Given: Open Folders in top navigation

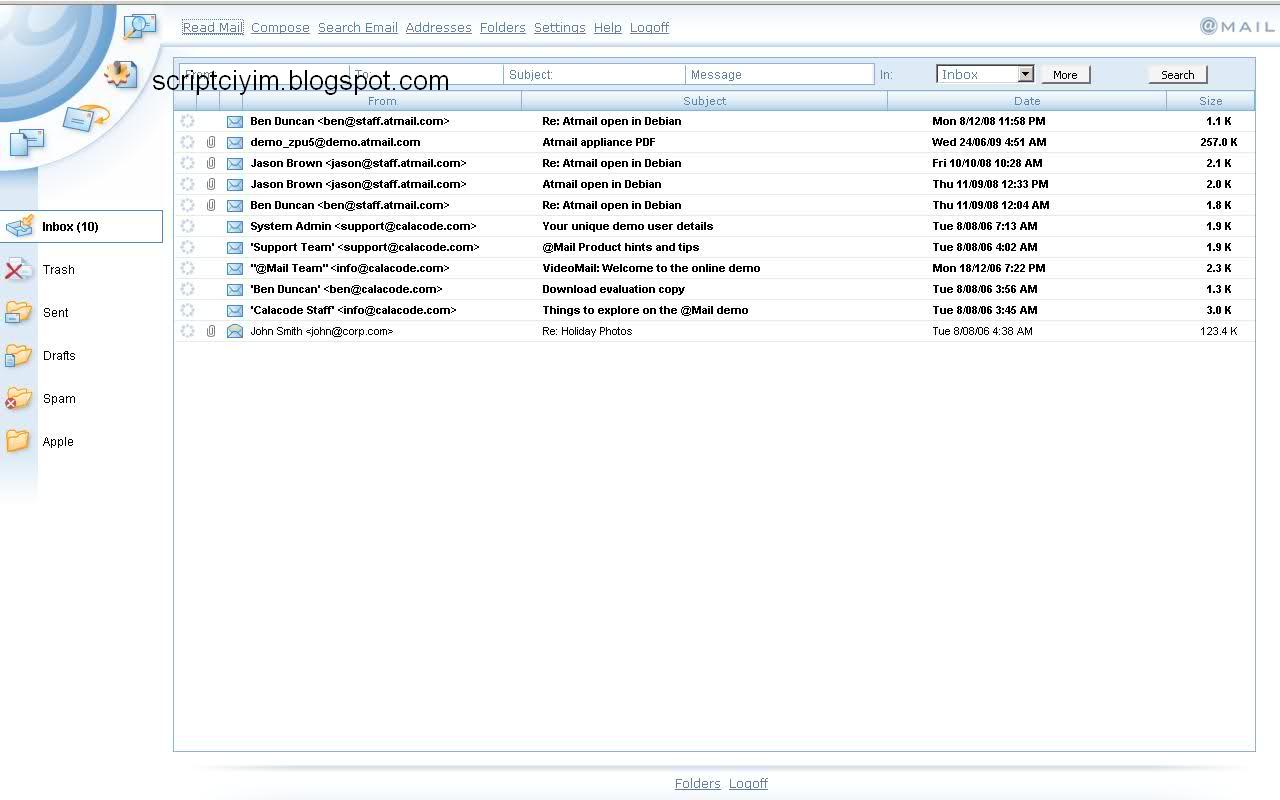Looking at the screenshot, I should (502, 28).
